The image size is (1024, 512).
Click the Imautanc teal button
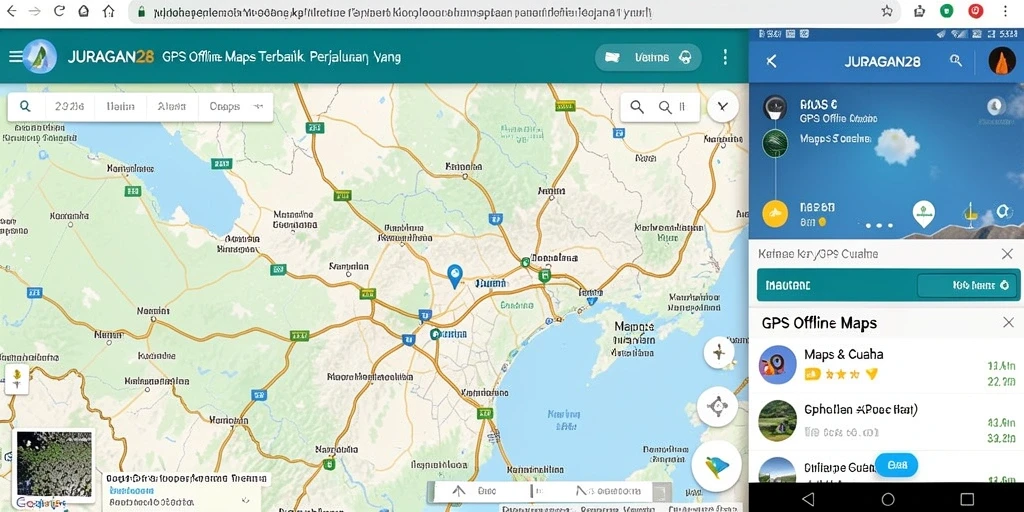click(x=888, y=285)
